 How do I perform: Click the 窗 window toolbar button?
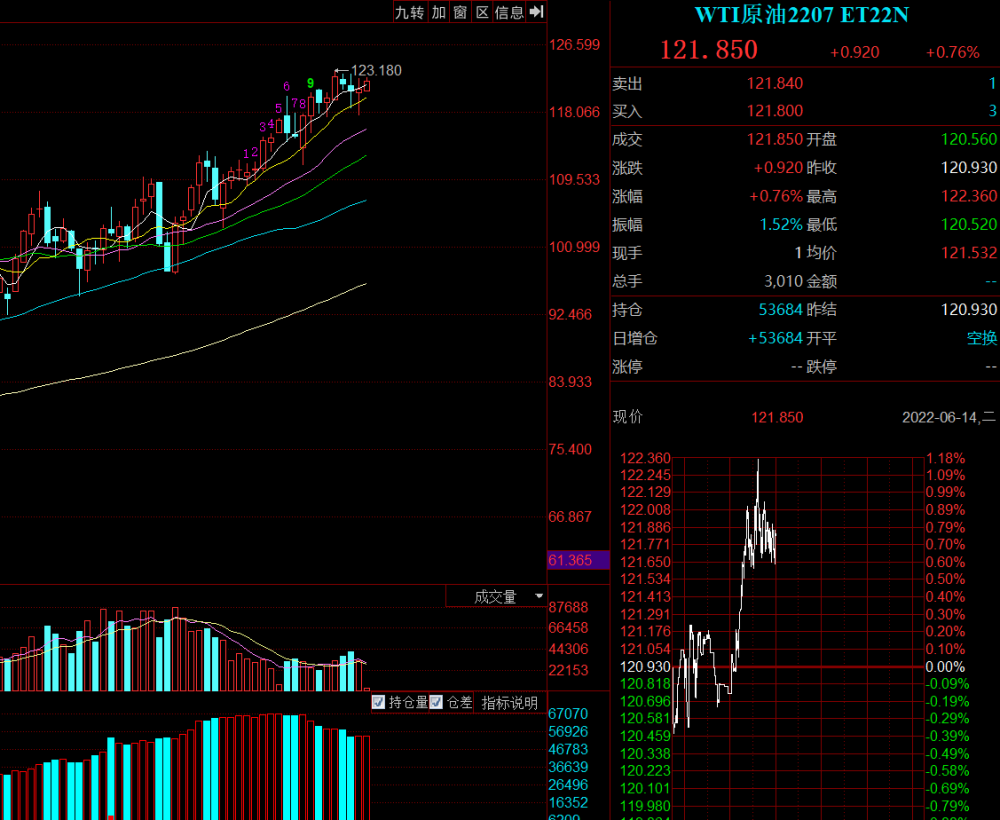click(460, 12)
